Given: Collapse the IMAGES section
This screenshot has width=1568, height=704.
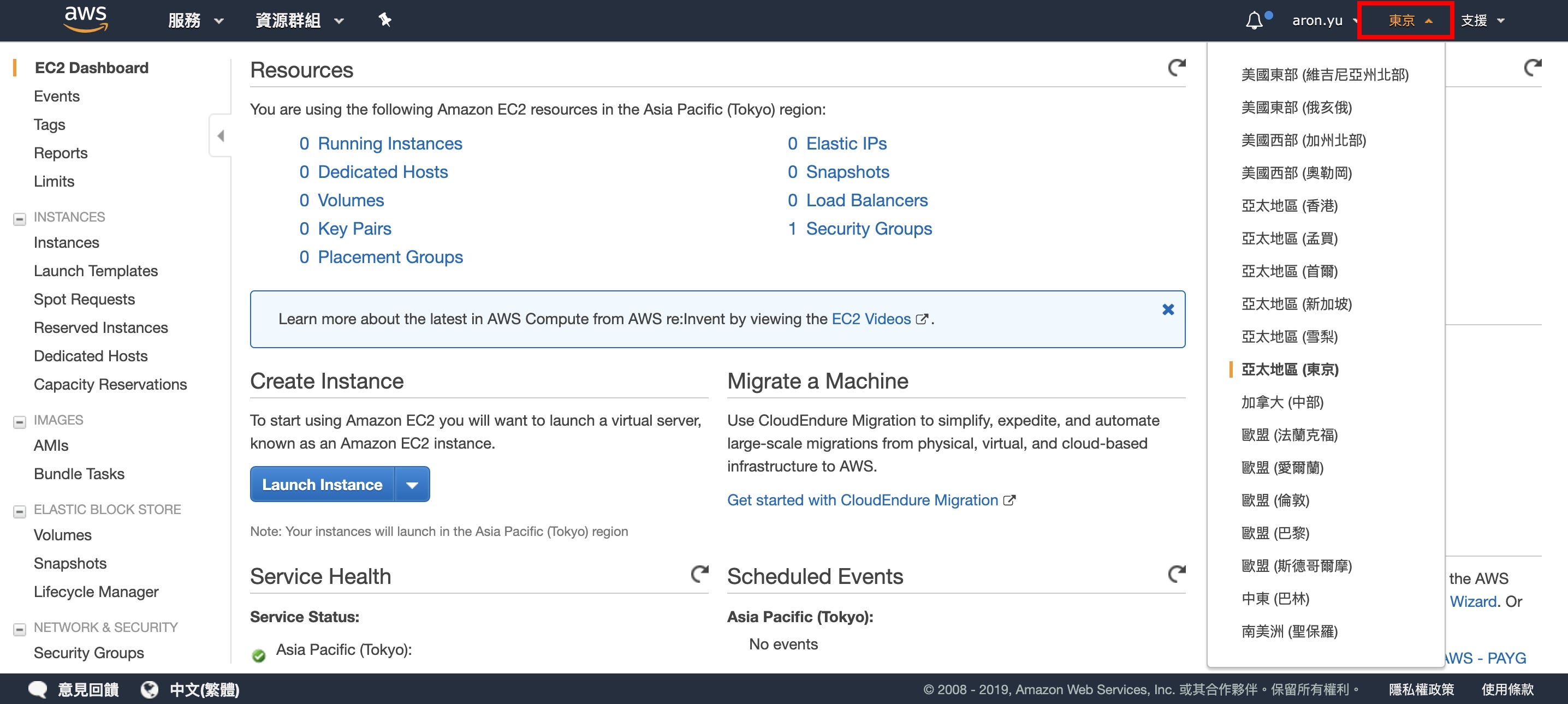Looking at the screenshot, I should pos(20,422).
